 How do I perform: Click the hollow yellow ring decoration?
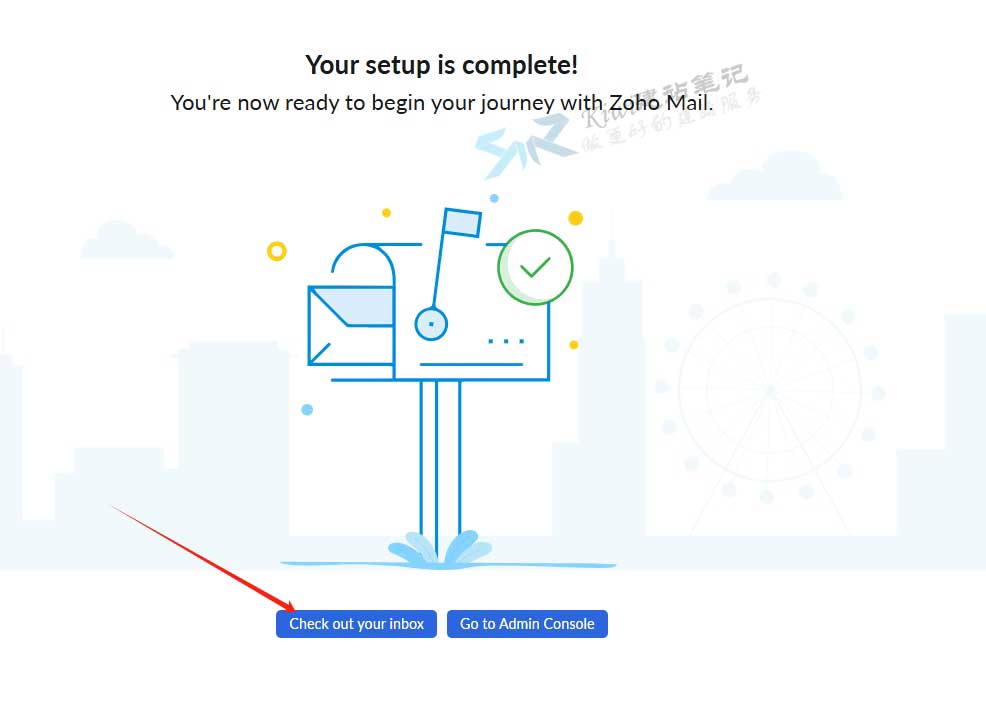coord(277,251)
